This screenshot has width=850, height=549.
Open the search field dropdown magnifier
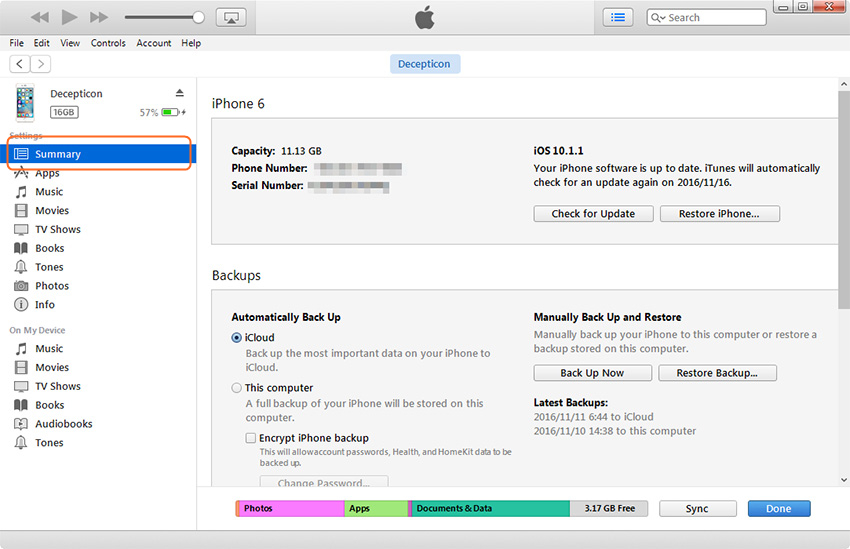(x=658, y=18)
